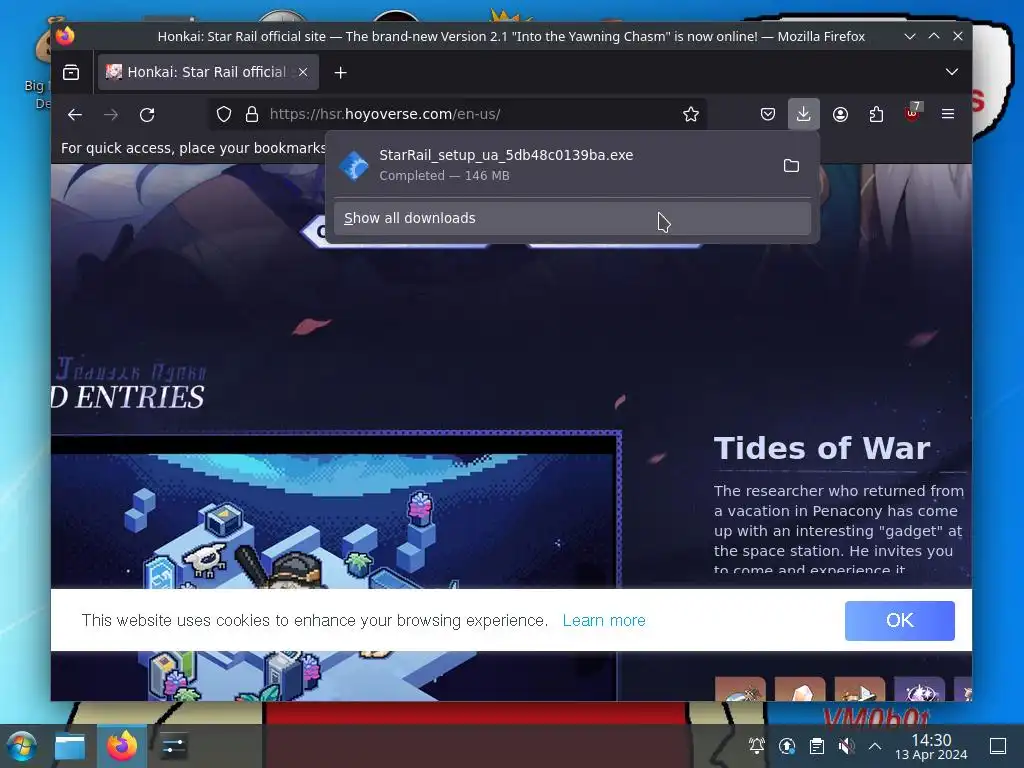Close the Honkai: Star Rail tab
This screenshot has height=768, width=1024.
click(303, 72)
